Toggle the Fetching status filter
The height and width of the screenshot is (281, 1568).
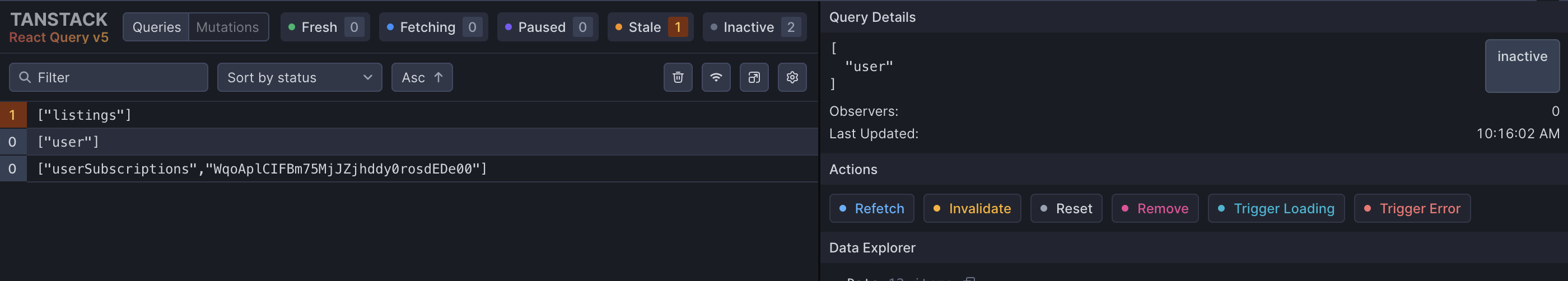[433, 27]
